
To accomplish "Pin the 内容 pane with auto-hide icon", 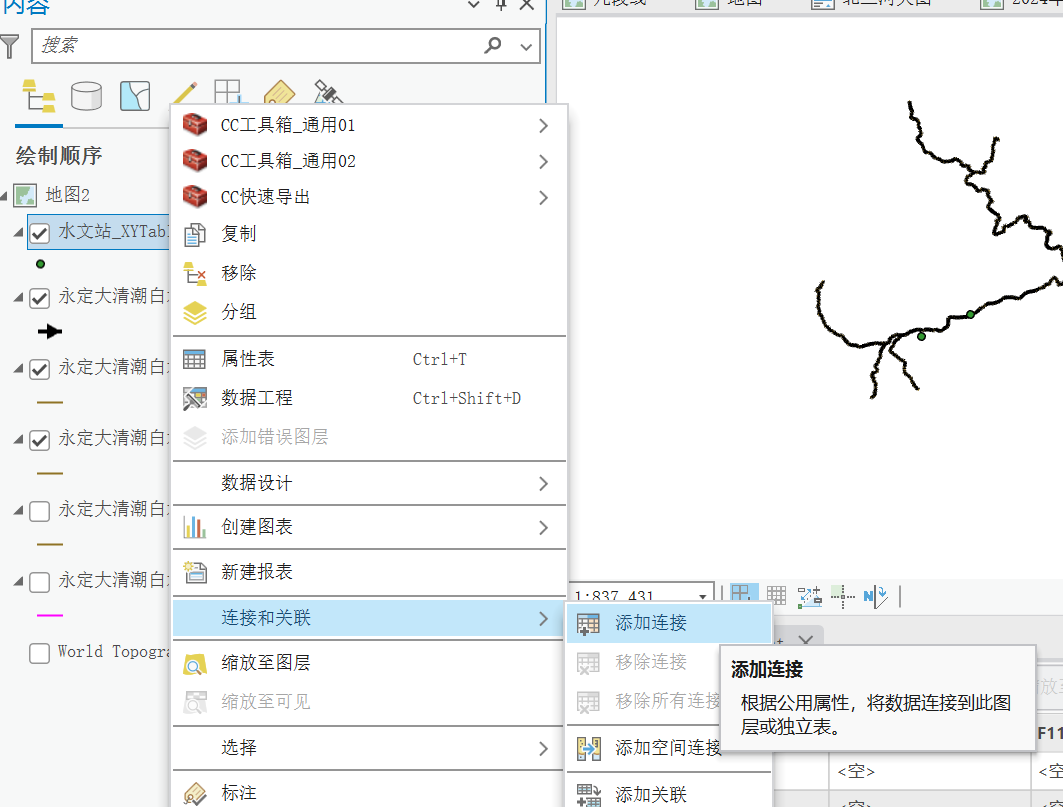I will 501,5.
